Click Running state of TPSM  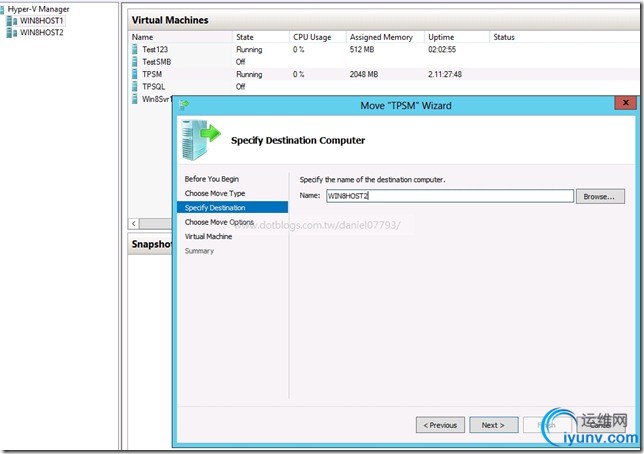pos(249,74)
